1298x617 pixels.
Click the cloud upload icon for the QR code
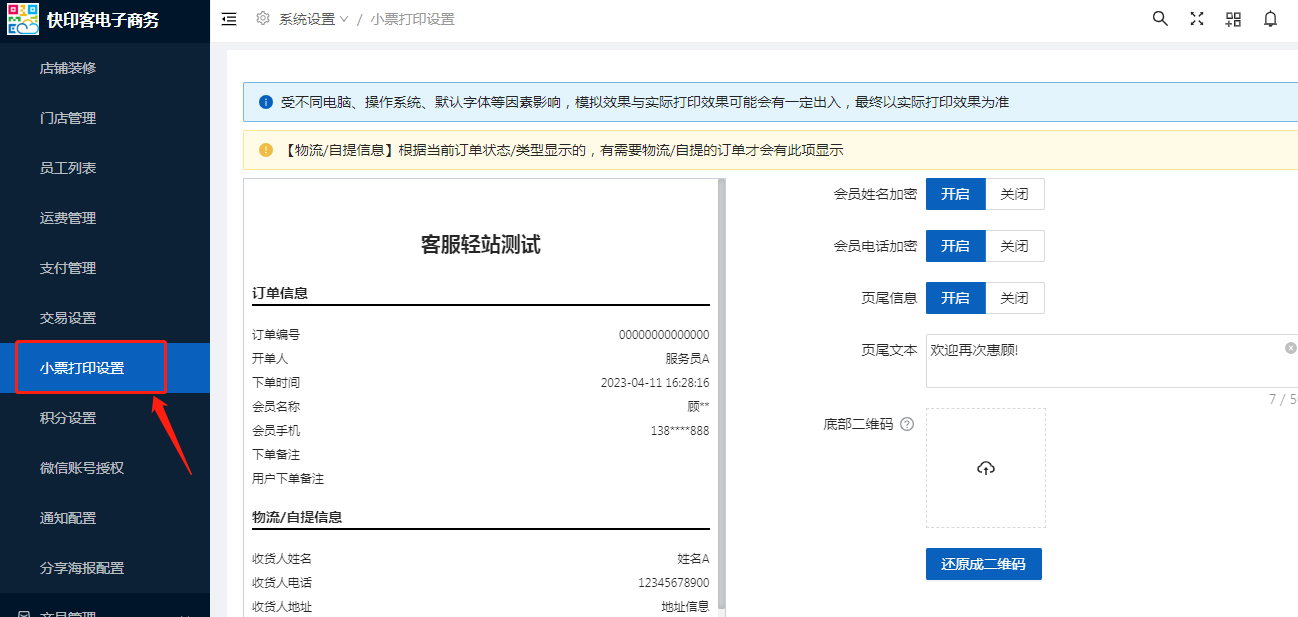pyautogui.click(x=985, y=468)
